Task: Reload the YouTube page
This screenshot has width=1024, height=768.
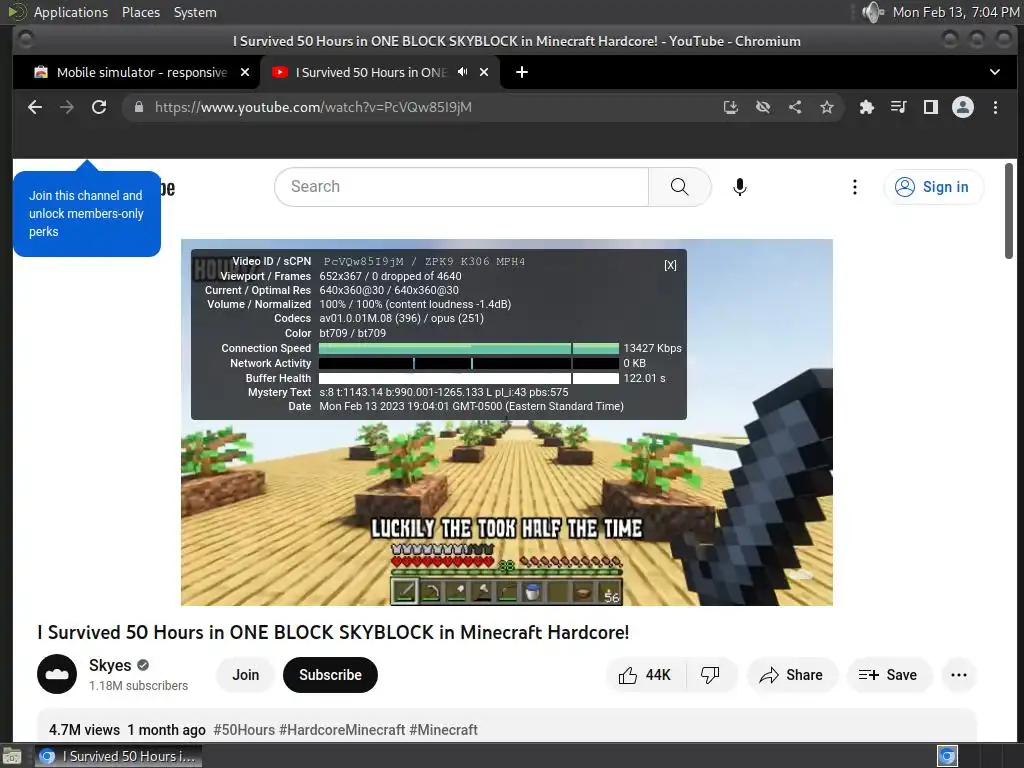Action: 99,107
